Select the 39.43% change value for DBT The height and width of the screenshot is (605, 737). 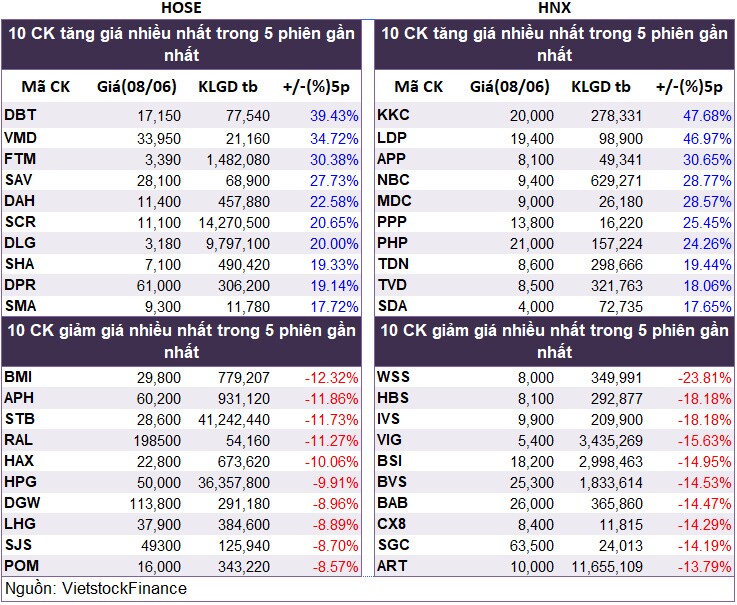pos(334,116)
